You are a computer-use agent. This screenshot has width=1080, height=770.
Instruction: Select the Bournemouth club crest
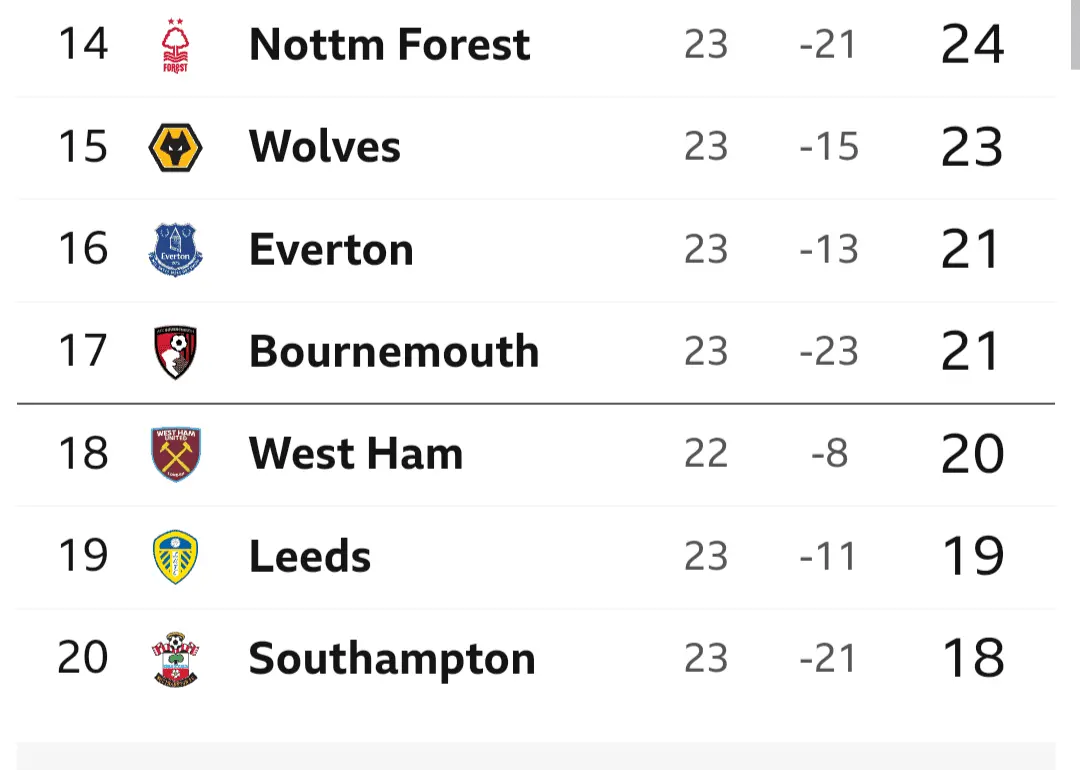click(x=176, y=352)
